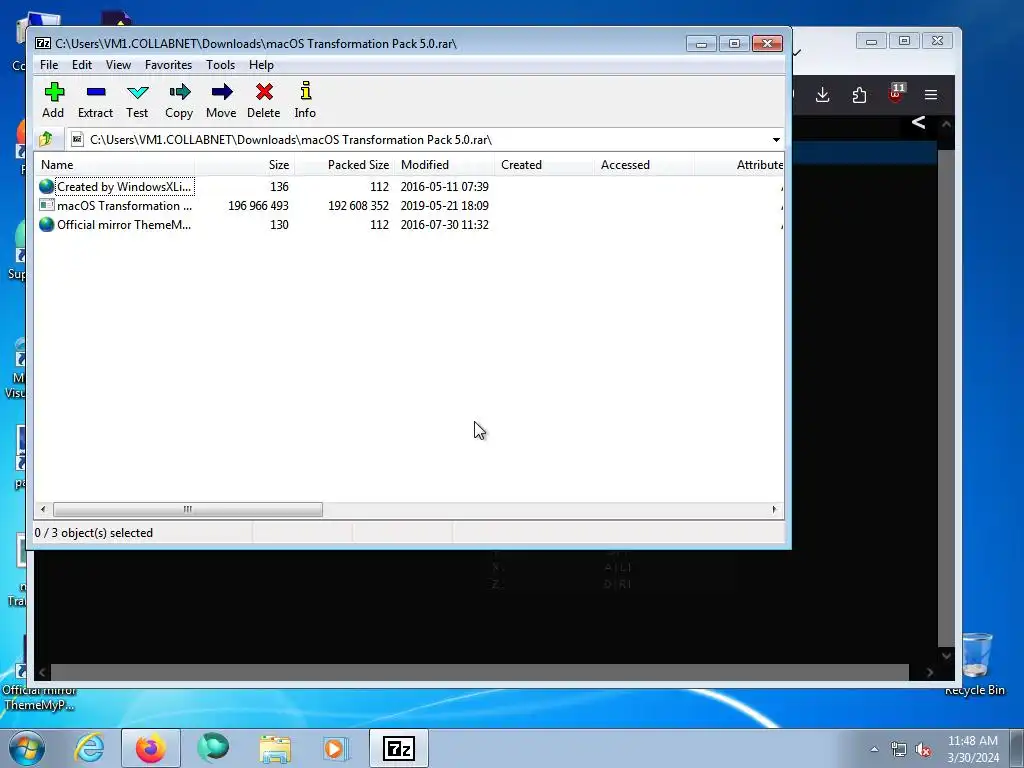The height and width of the screenshot is (768, 1024).
Task: Open the Info tool
Action: pos(305,91)
